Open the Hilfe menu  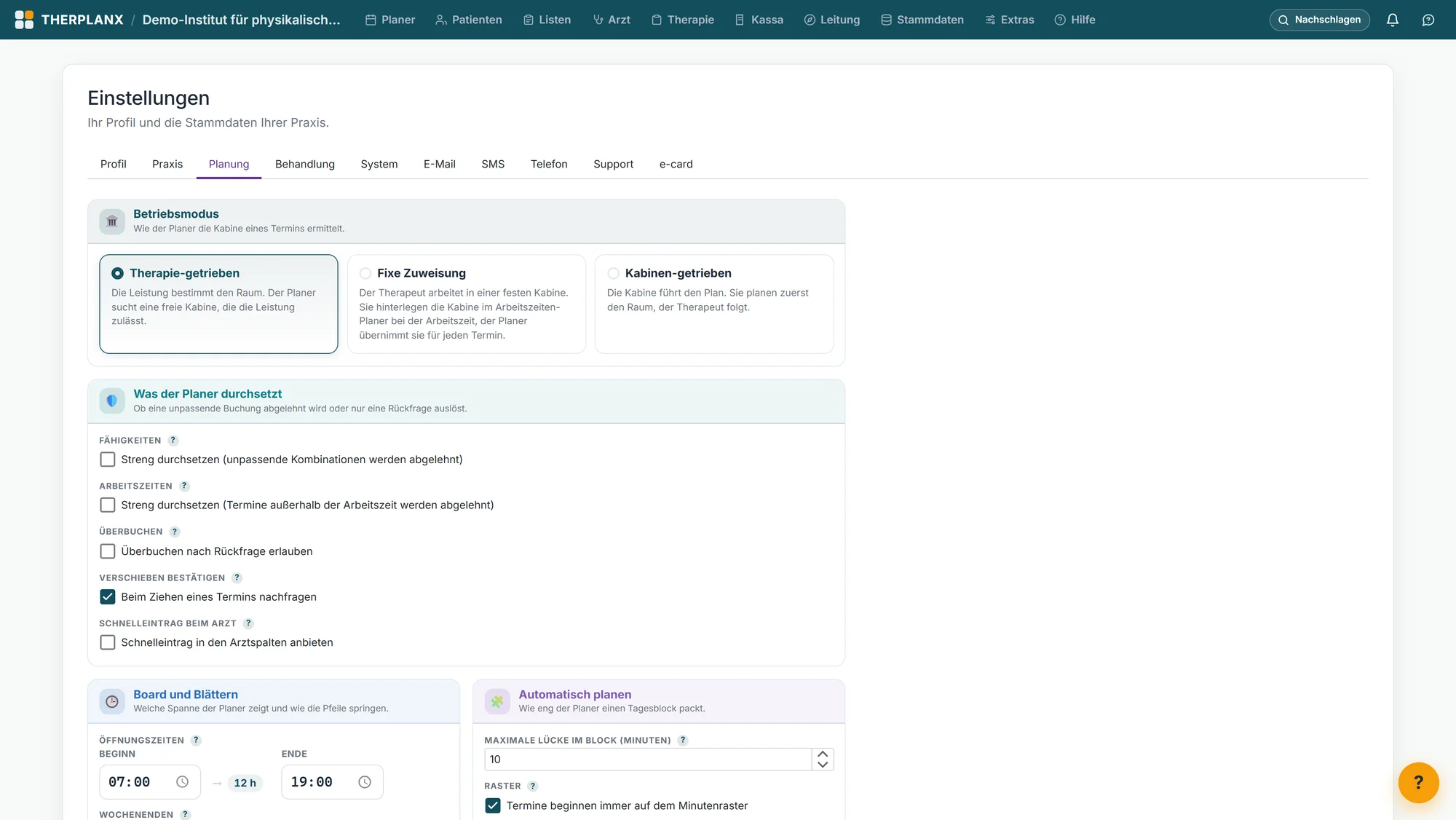(x=1075, y=20)
